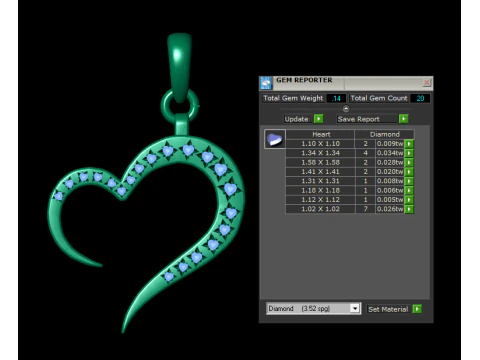
Task: Click the 0.026tw weight cell
Action: coord(390,209)
